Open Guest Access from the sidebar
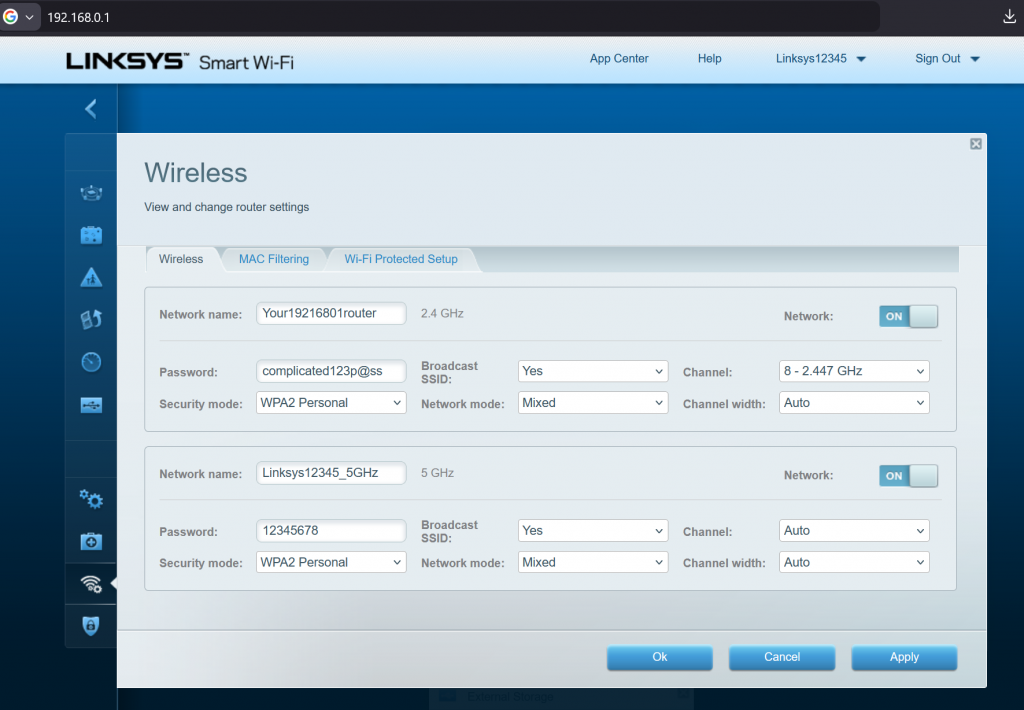The width and height of the screenshot is (1024, 710). click(x=91, y=234)
